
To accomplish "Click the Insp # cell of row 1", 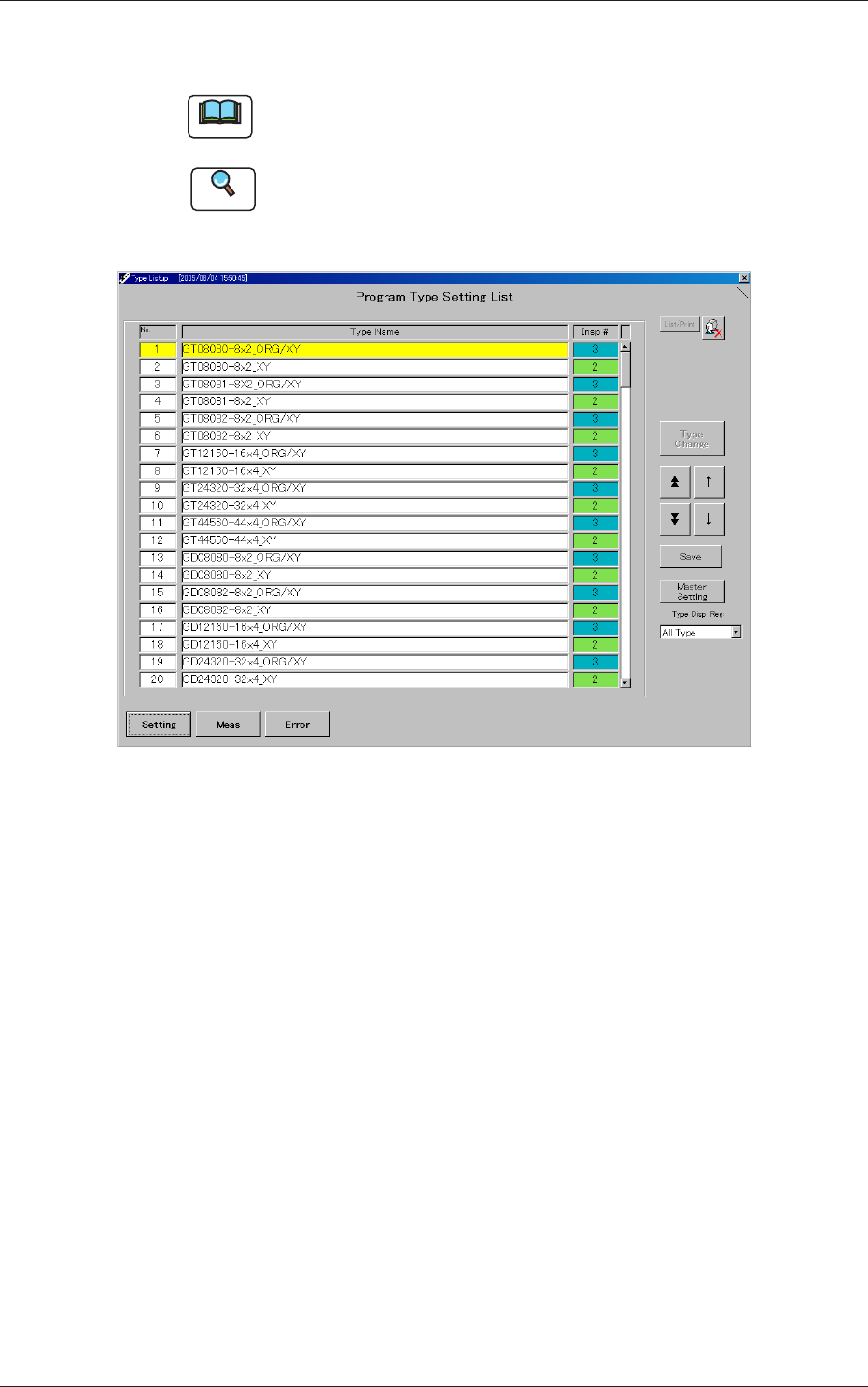I will pos(595,349).
